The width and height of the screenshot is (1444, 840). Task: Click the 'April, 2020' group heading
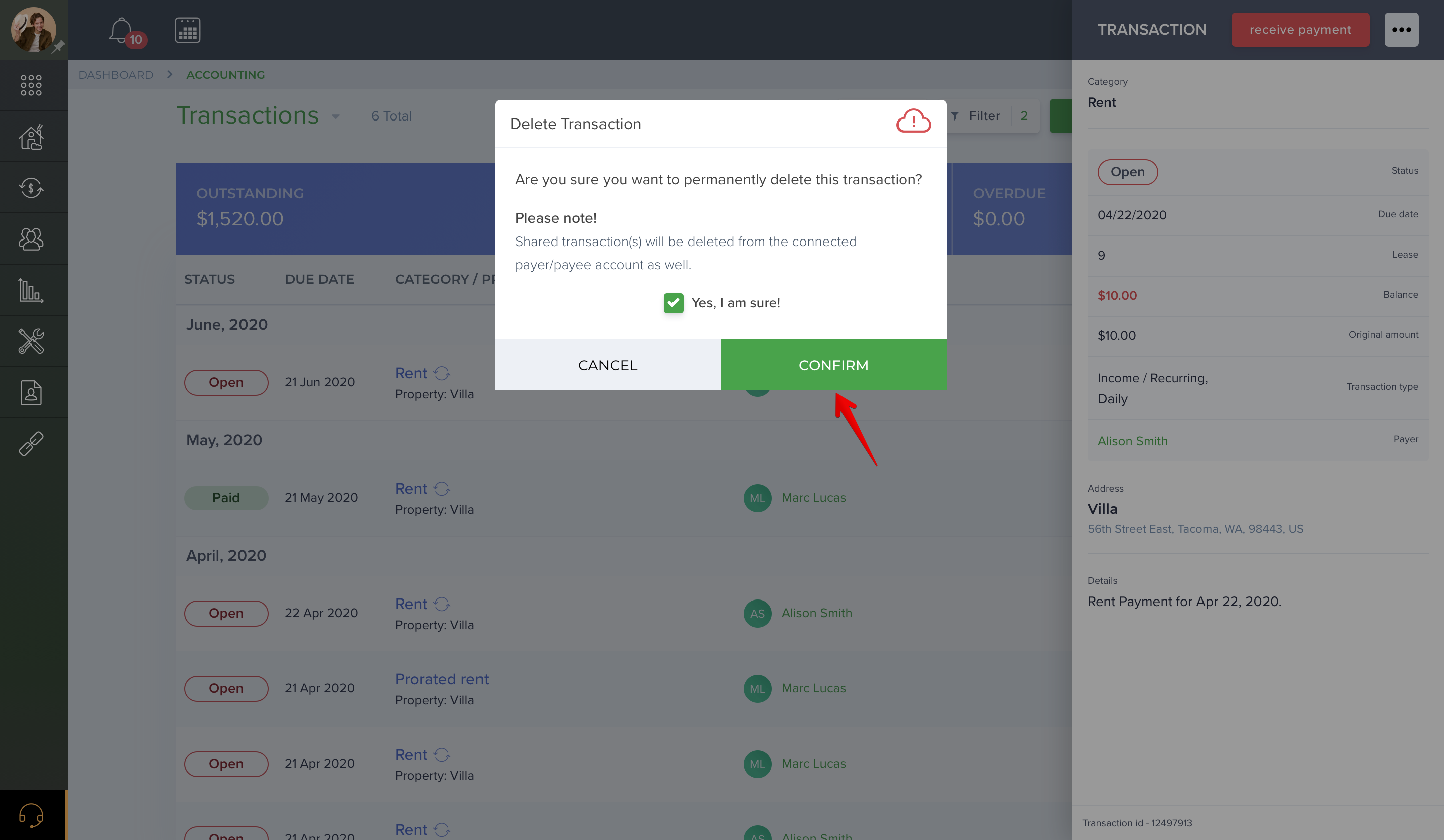tap(226, 556)
